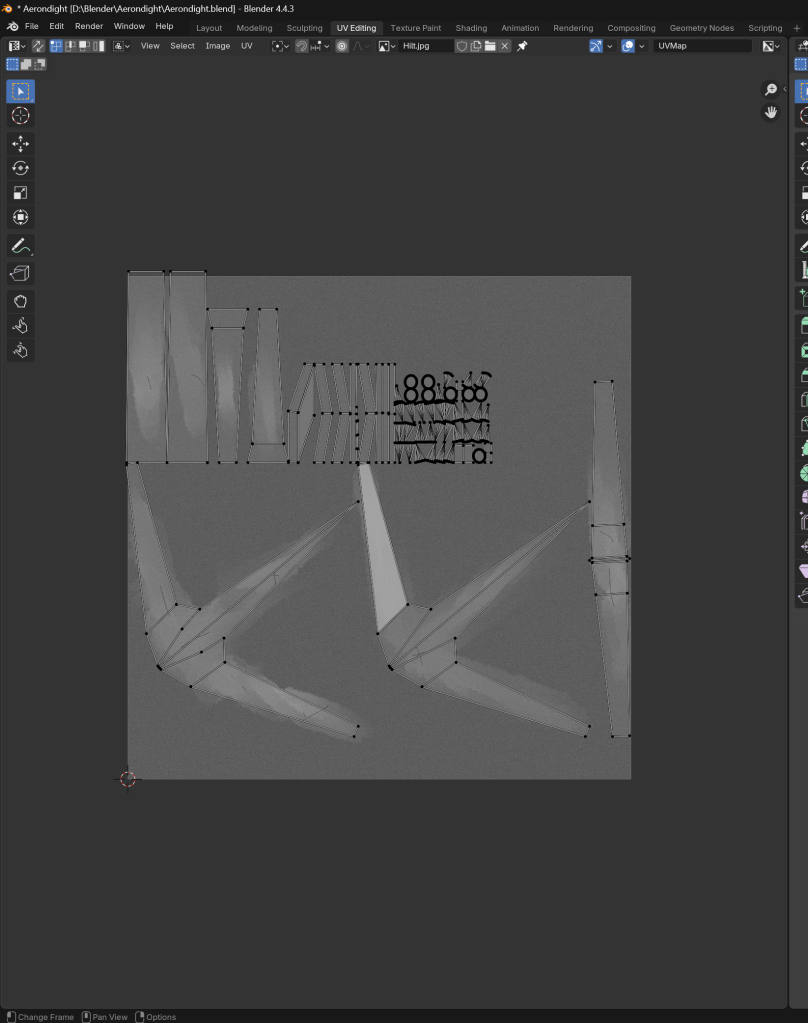Toggle the image pin button
This screenshot has width=808, height=1023.
522,46
